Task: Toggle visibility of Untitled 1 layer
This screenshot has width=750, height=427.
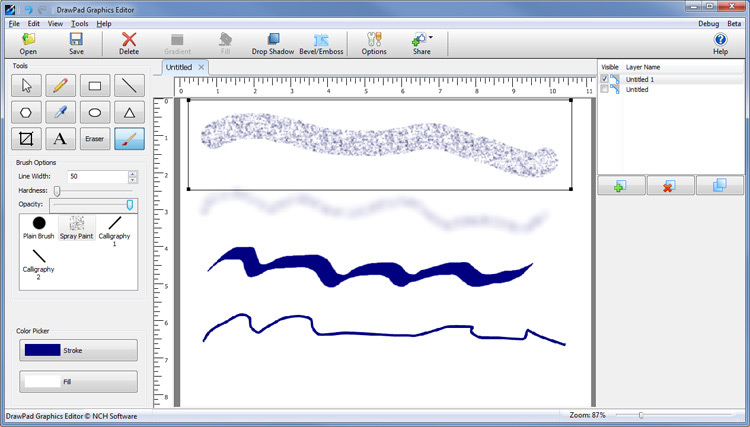Action: point(605,79)
